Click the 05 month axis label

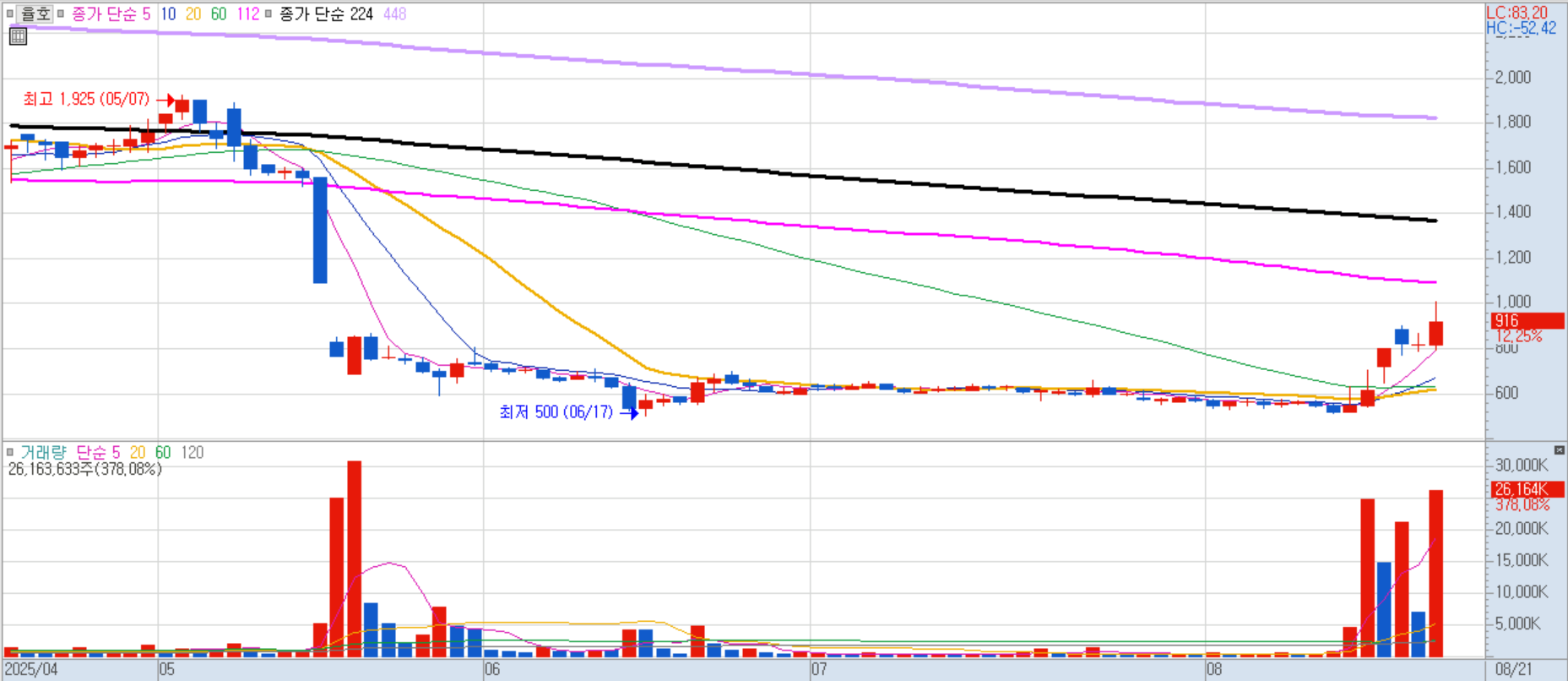[x=167, y=669]
